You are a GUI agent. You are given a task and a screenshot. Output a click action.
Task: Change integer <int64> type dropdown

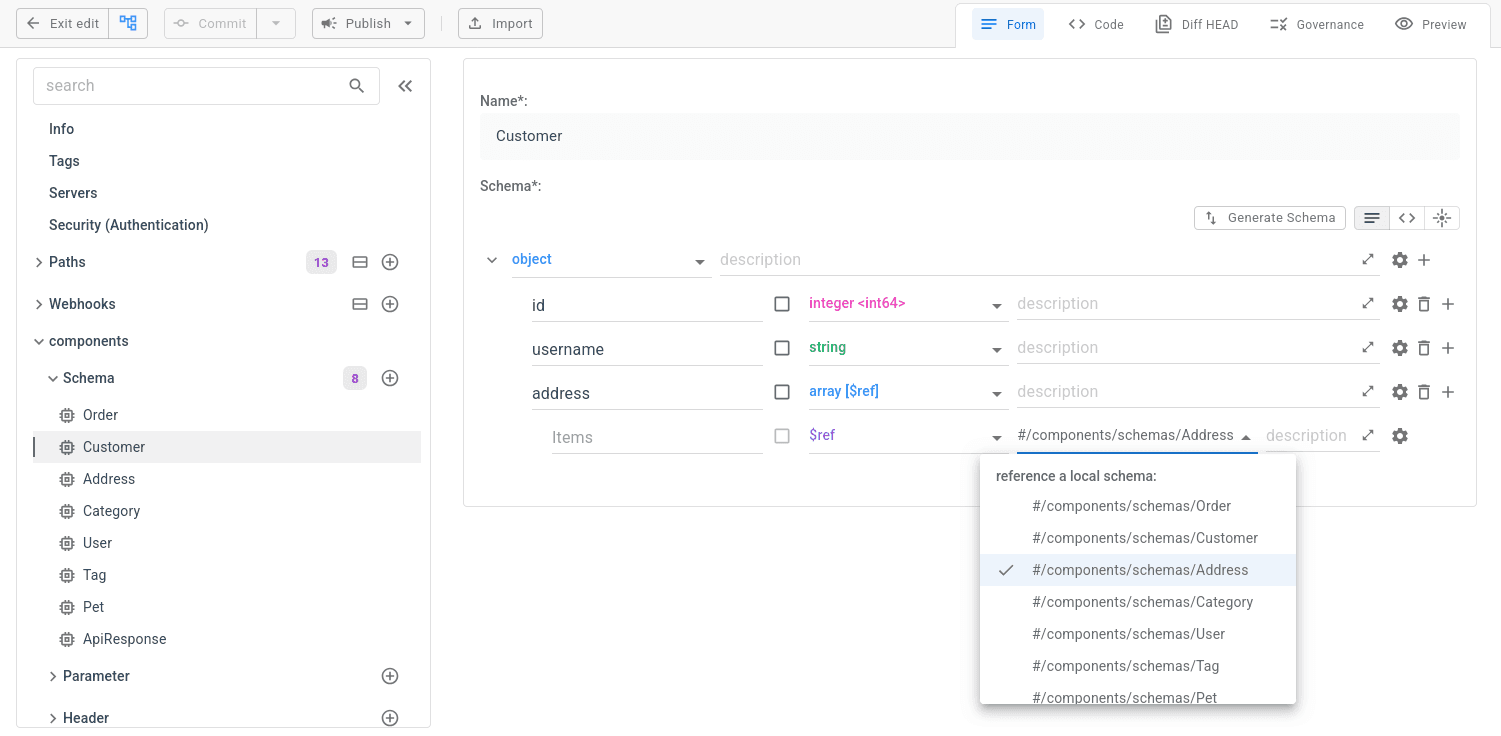tap(907, 304)
